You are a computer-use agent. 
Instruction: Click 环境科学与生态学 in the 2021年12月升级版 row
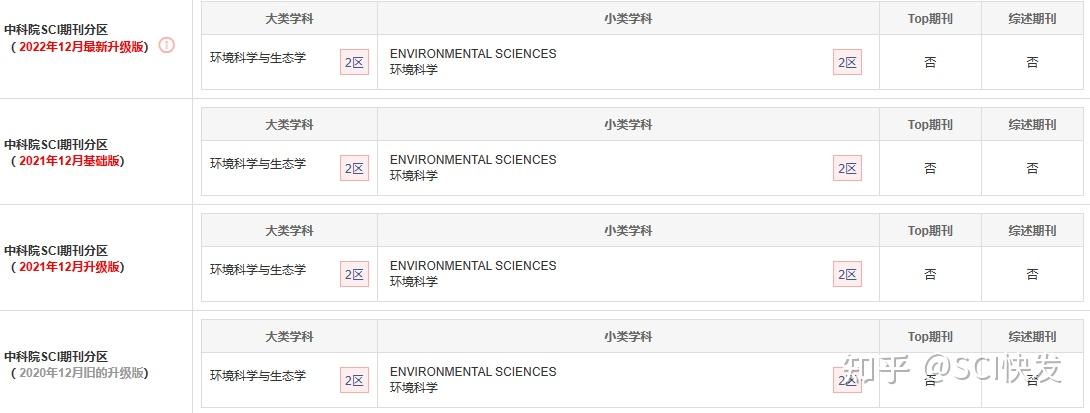[x=258, y=270]
